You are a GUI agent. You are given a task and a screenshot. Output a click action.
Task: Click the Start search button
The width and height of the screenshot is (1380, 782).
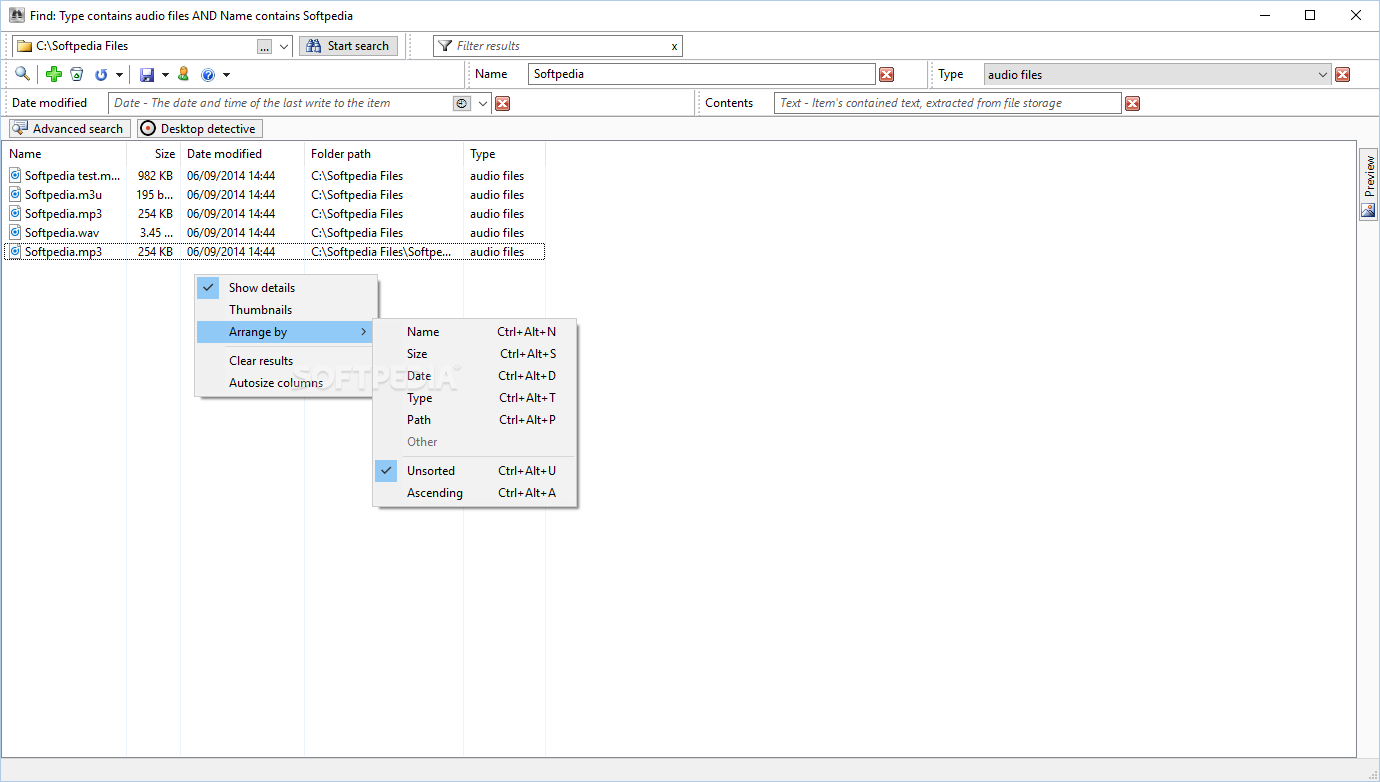348,46
